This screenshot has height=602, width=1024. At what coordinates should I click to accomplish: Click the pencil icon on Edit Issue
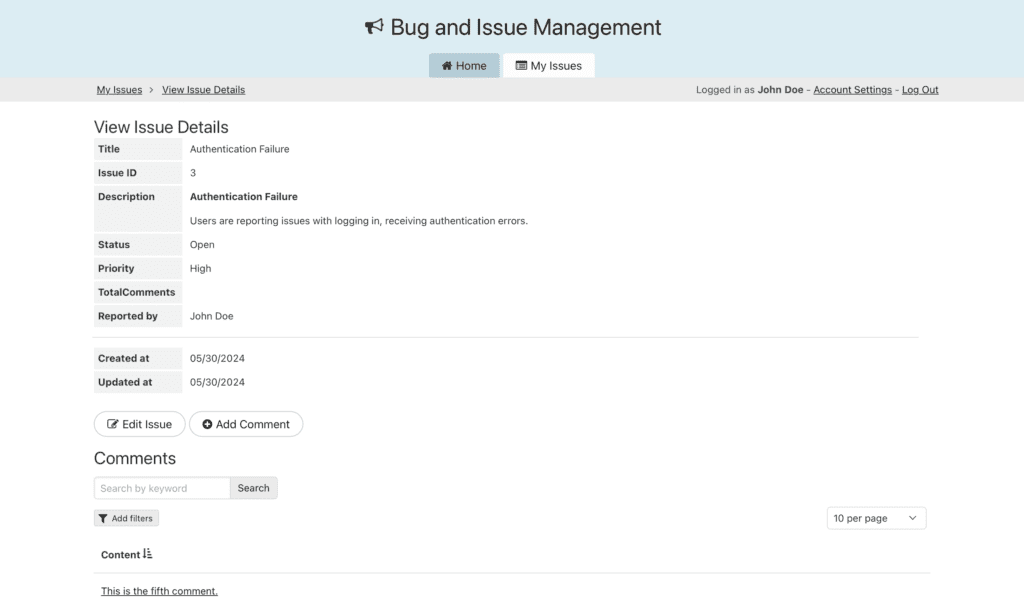pyautogui.click(x=113, y=424)
